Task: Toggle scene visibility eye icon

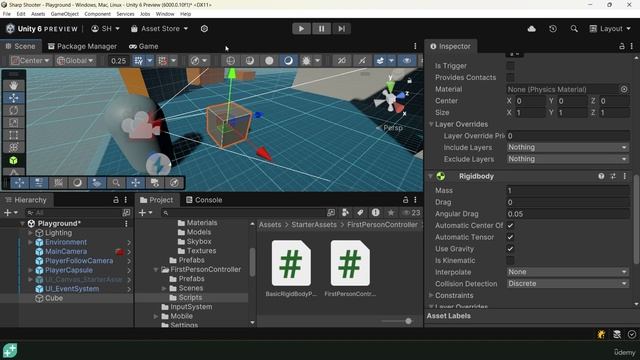Action: pyautogui.click(x=407, y=60)
